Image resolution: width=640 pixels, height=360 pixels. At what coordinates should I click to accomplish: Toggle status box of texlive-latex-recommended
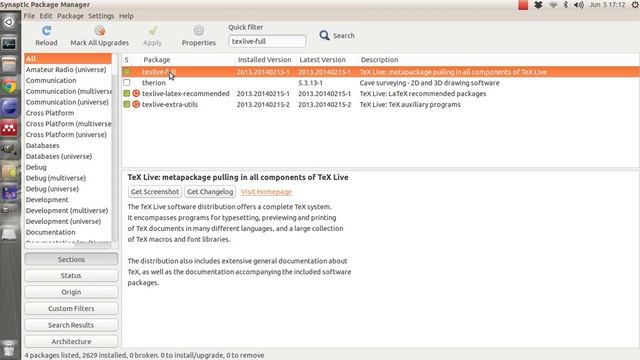pyautogui.click(x=127, y=93)
